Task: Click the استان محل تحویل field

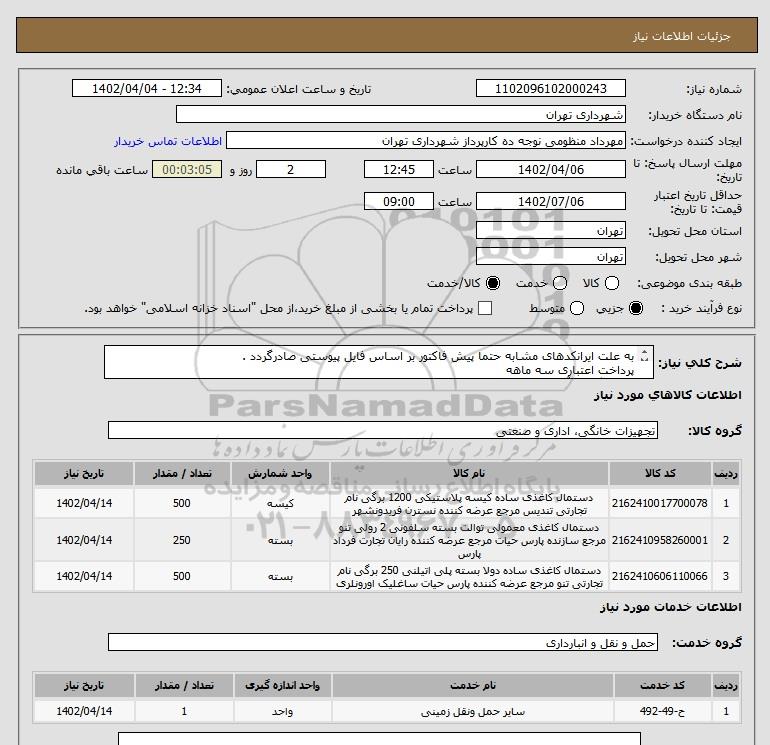Action: coord(550,230)
